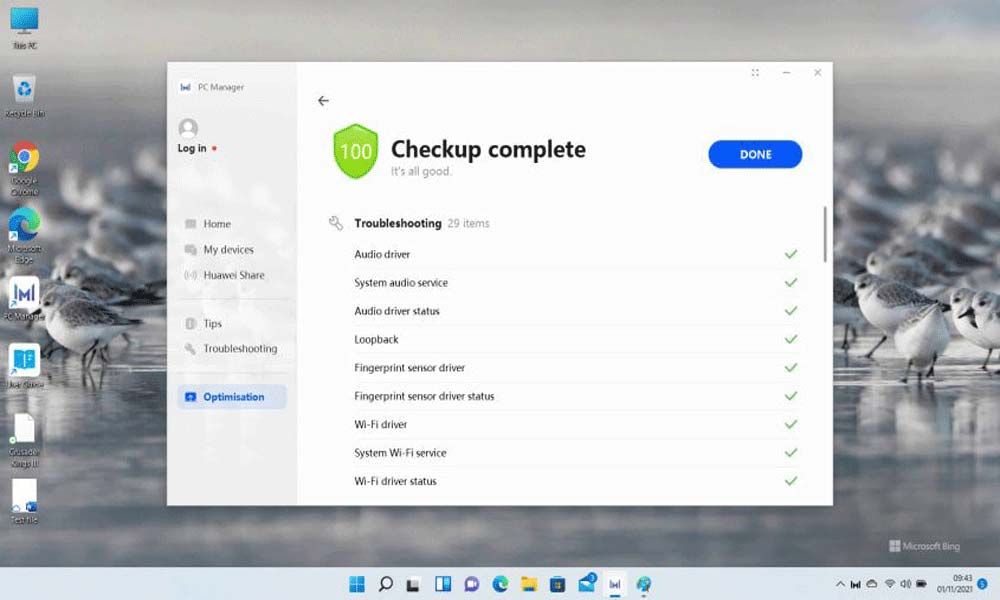Click the Audio driver result row
The image size is (1000, 600).
(382, 255)
